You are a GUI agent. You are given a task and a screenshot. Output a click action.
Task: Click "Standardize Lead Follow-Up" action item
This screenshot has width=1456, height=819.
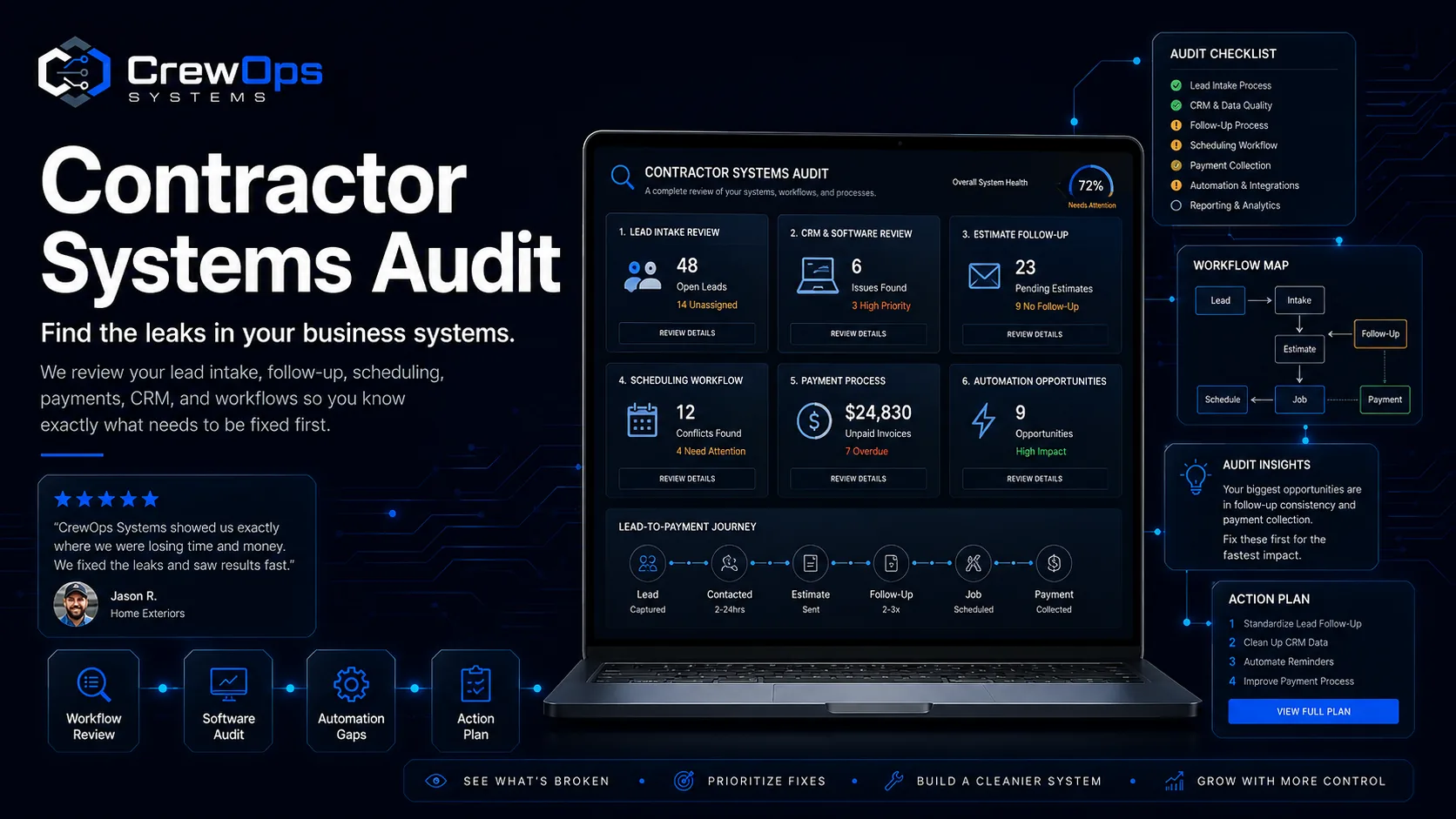coord(1302,623)
